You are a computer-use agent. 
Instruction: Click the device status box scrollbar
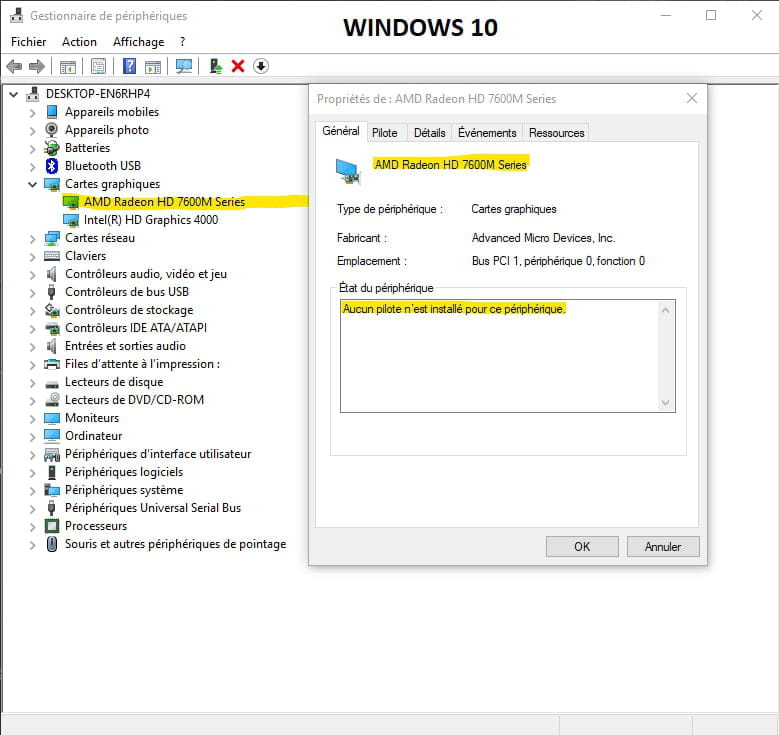[x=666, y=356]
